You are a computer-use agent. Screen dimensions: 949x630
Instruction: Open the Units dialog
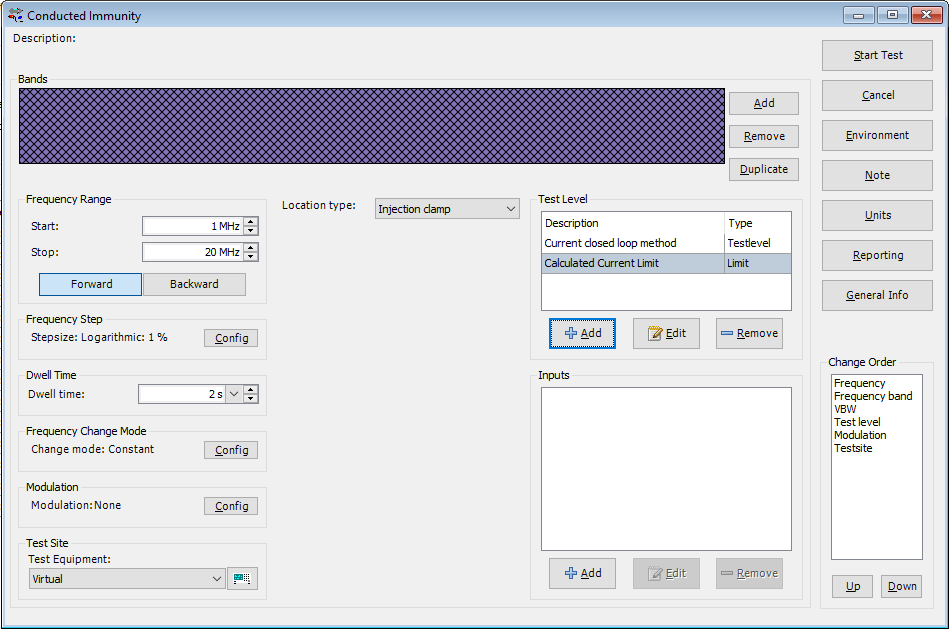click(876, 215)
